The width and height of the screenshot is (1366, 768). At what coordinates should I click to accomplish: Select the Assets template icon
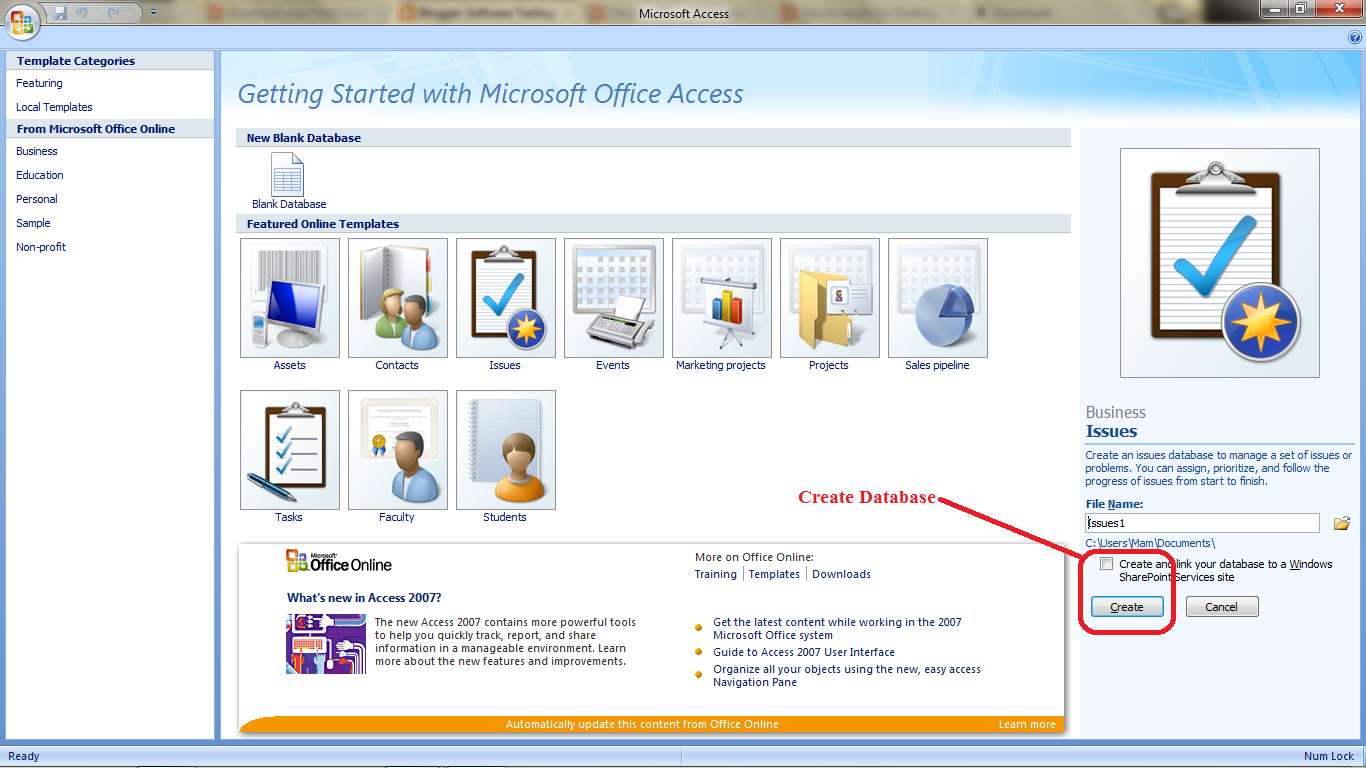coord(289,298)
